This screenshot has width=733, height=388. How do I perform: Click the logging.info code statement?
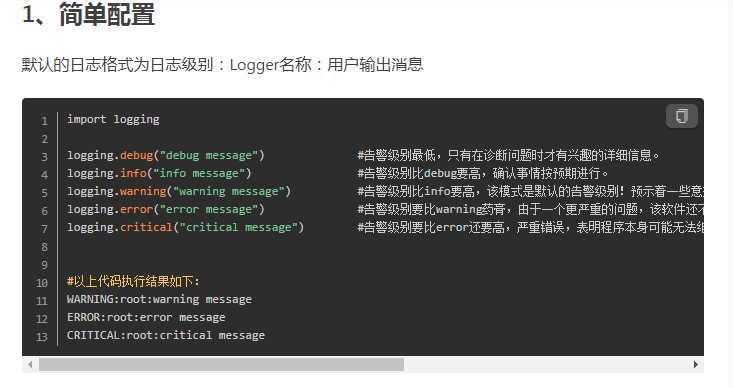159,173
